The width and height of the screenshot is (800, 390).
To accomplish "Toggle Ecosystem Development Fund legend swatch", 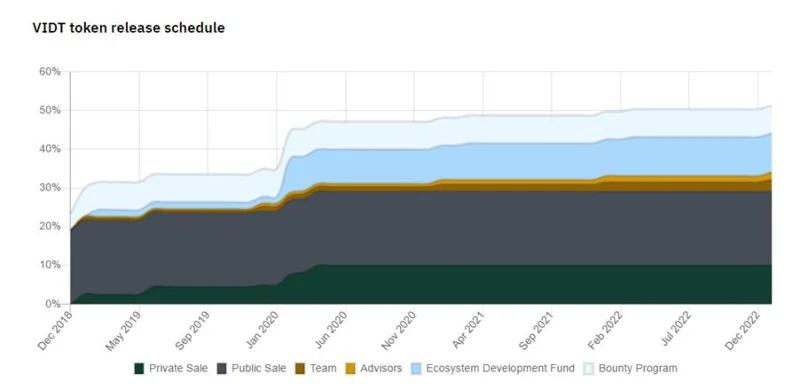I will [416, 369].
